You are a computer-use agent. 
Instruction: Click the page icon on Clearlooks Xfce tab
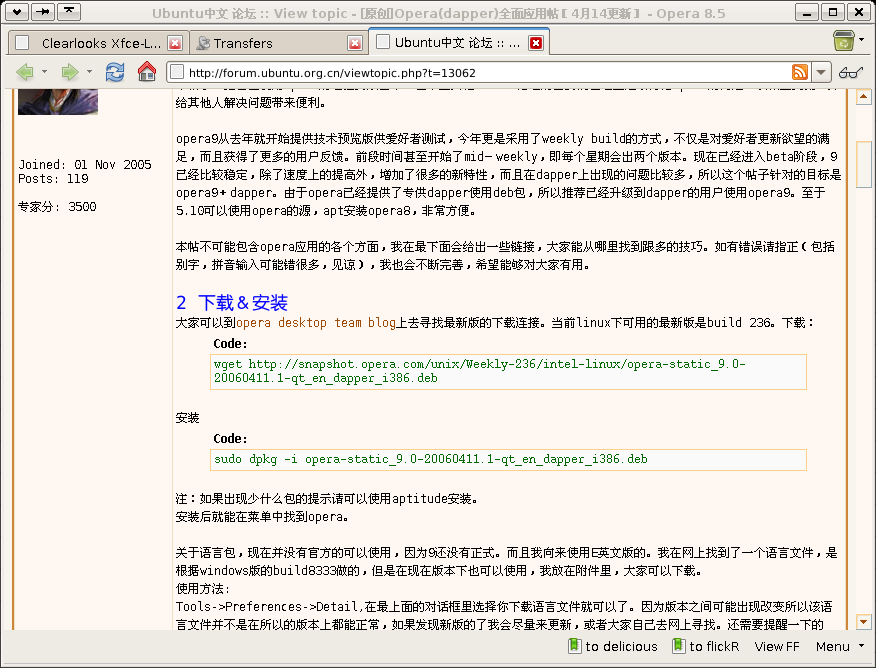[22, 43]
